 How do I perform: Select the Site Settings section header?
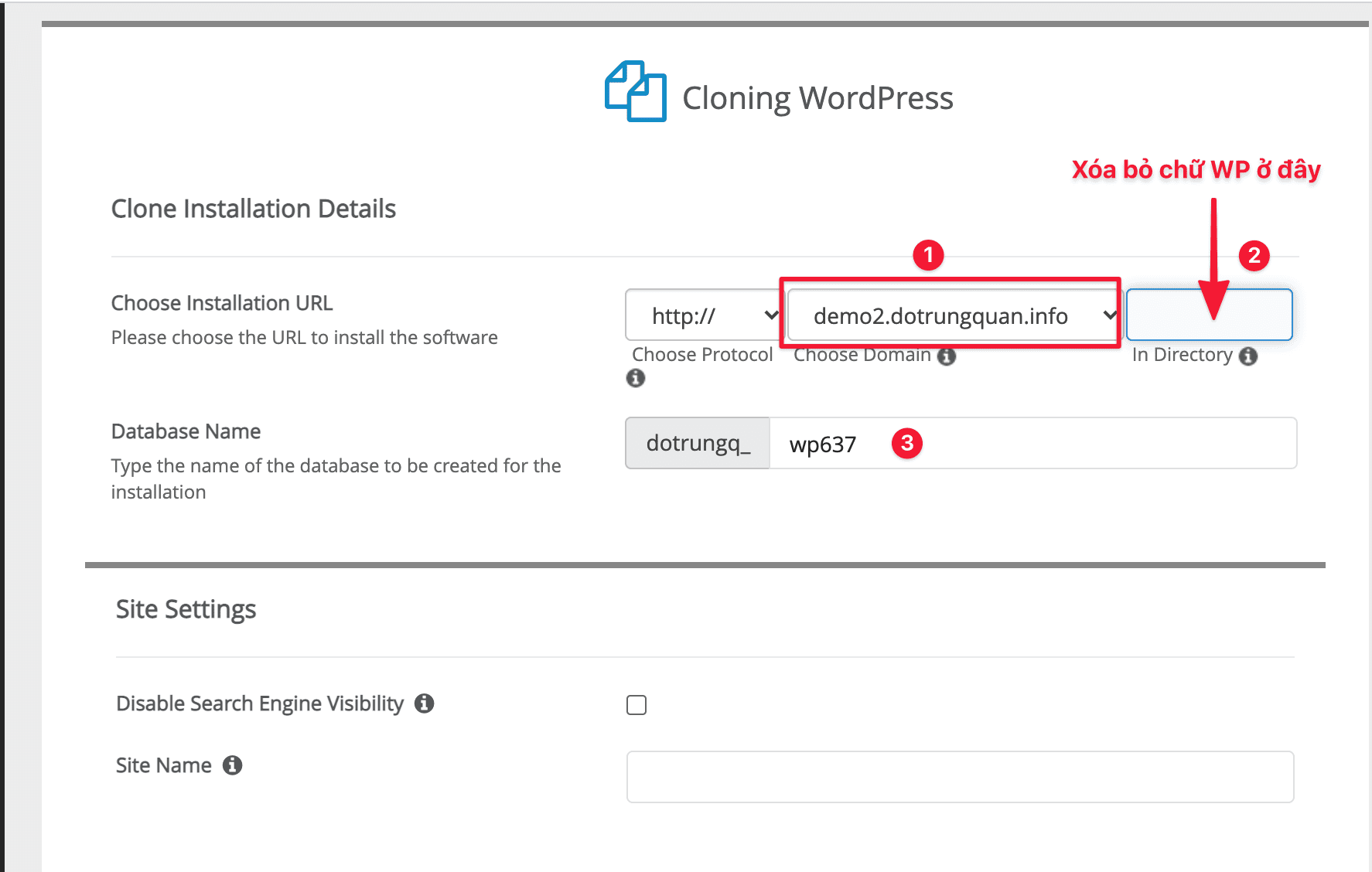186,609
